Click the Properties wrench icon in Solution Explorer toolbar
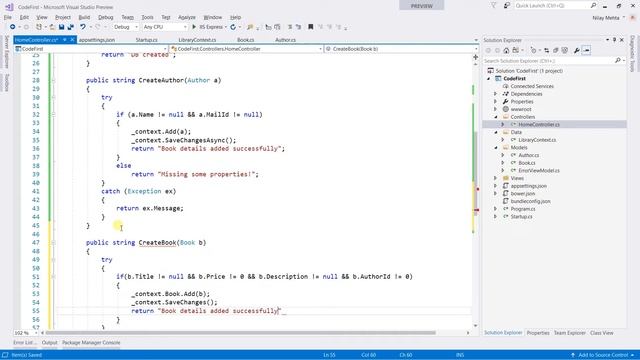The width and height of the screenshot is (640, 360). (577, 50)
